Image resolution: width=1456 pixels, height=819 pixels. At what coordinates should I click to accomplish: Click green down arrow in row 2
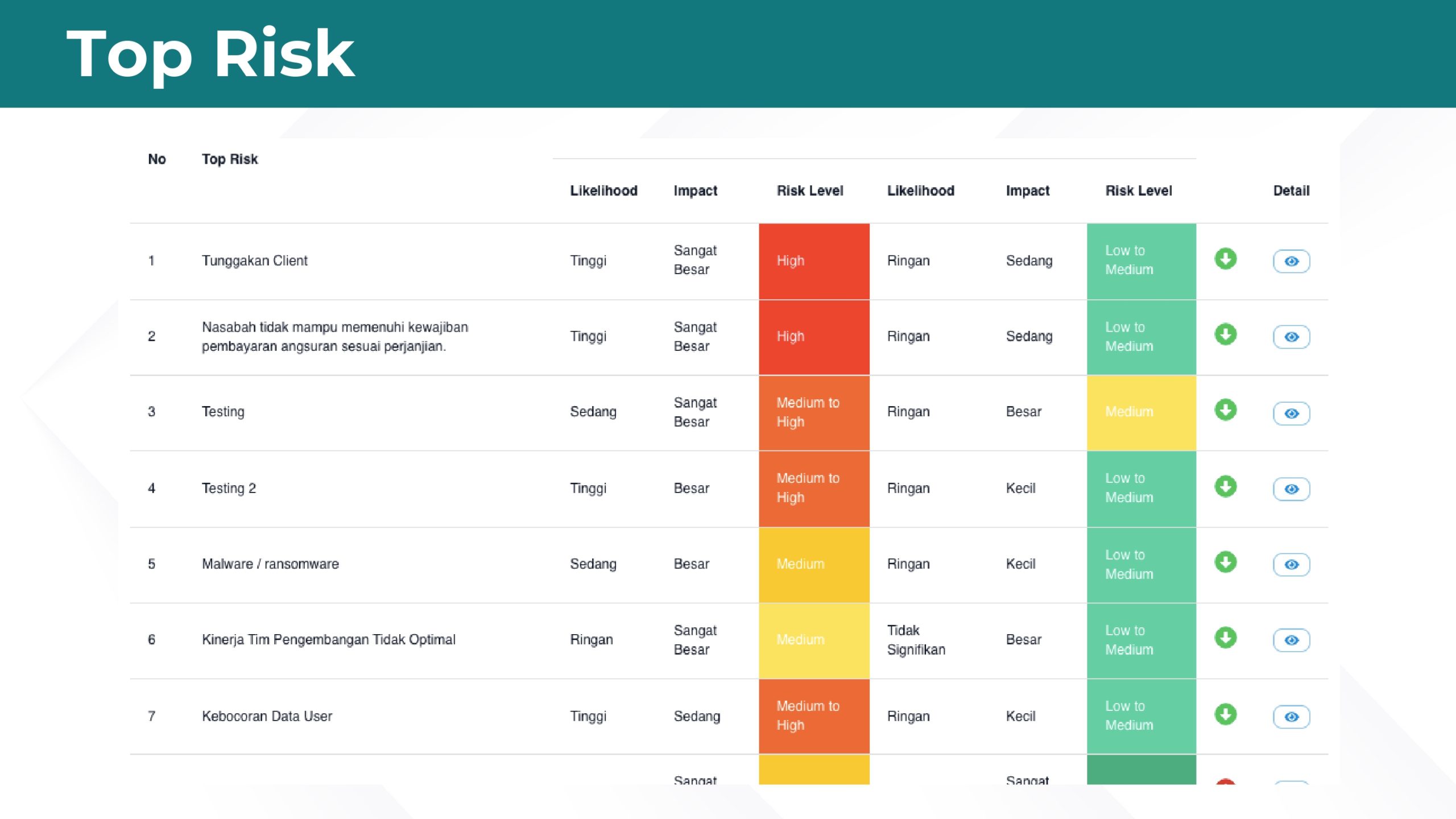[x=1226, y=335]
